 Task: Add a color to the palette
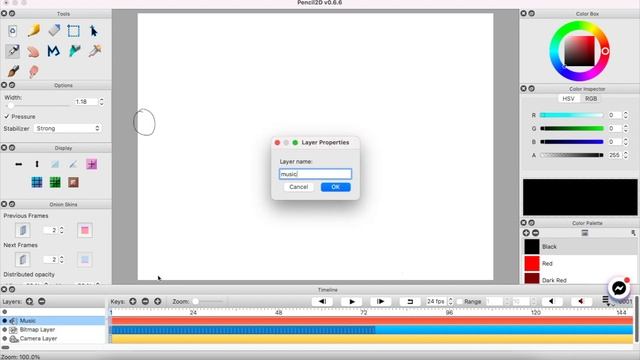coord(526,233)
